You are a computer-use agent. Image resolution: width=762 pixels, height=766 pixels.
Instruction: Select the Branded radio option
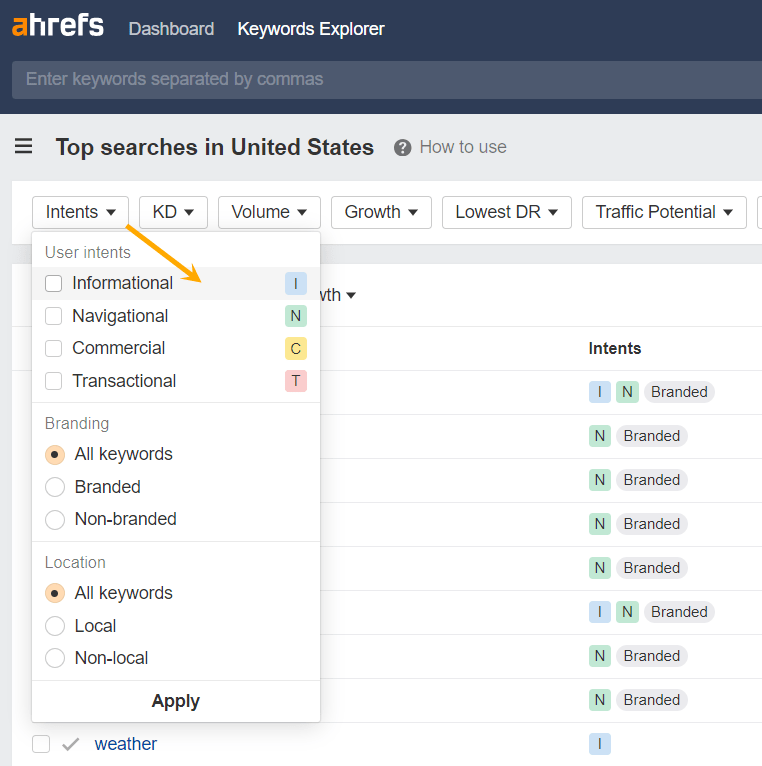(x=55, y=487)
